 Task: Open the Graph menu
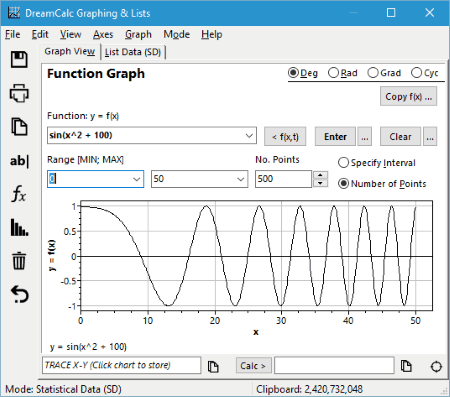pos(138,34)
